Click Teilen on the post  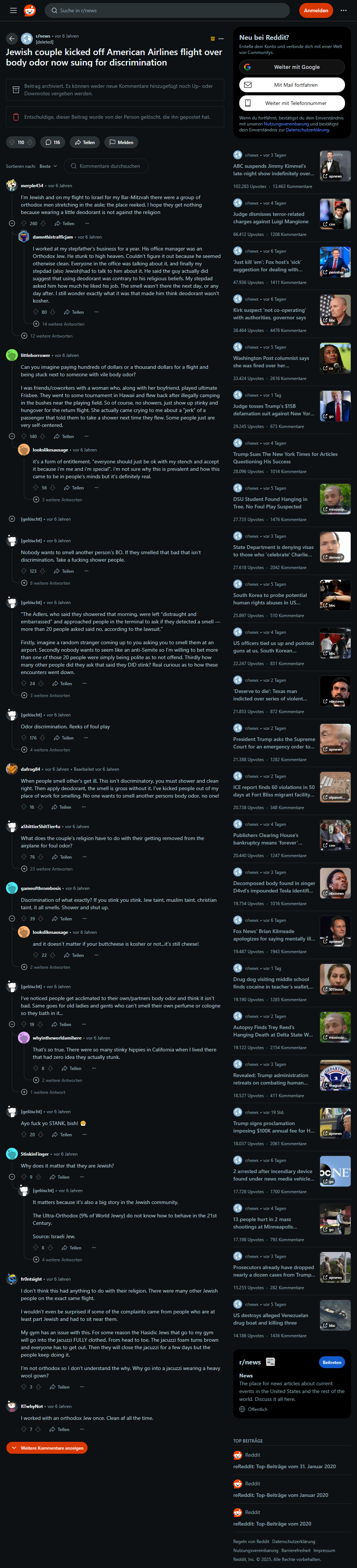(85, 143)
